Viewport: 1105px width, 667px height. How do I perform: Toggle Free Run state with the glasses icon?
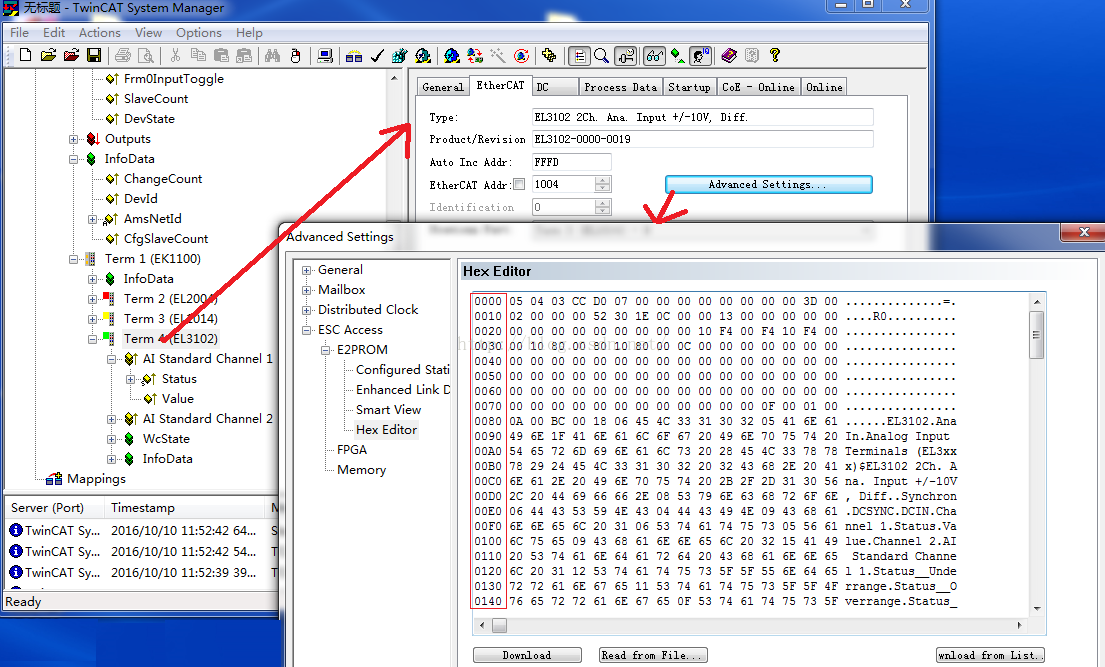coord(654,57)
